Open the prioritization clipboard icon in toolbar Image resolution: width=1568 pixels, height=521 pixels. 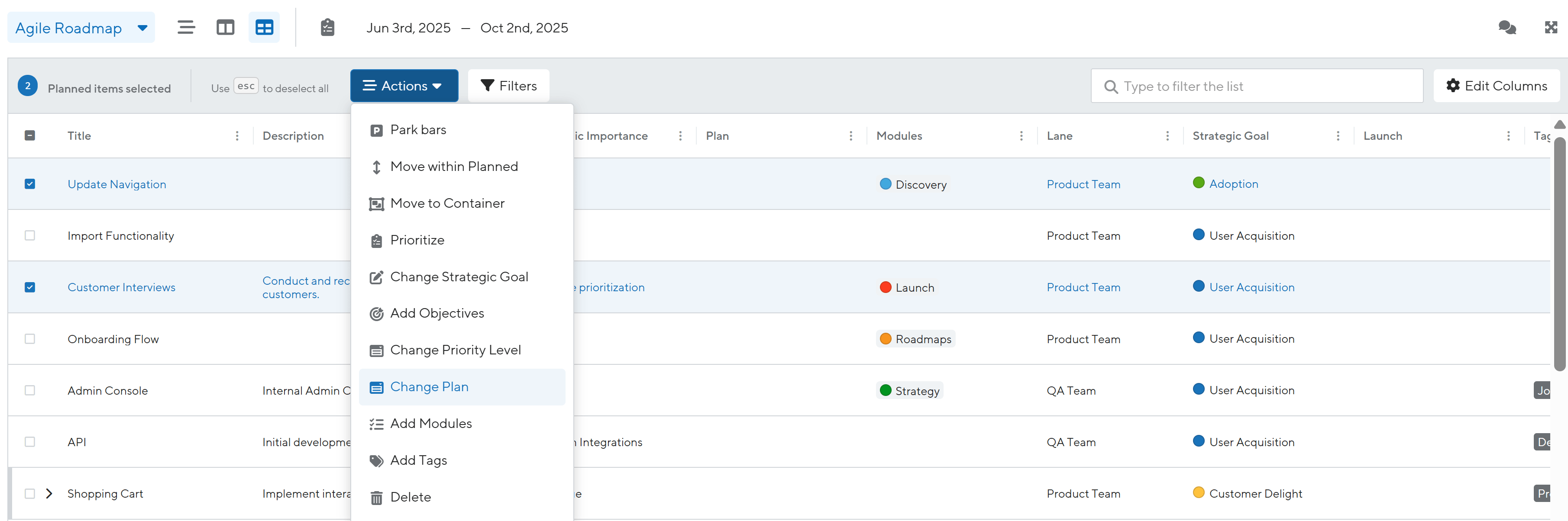pyautogui.click(x=327, y=27)
